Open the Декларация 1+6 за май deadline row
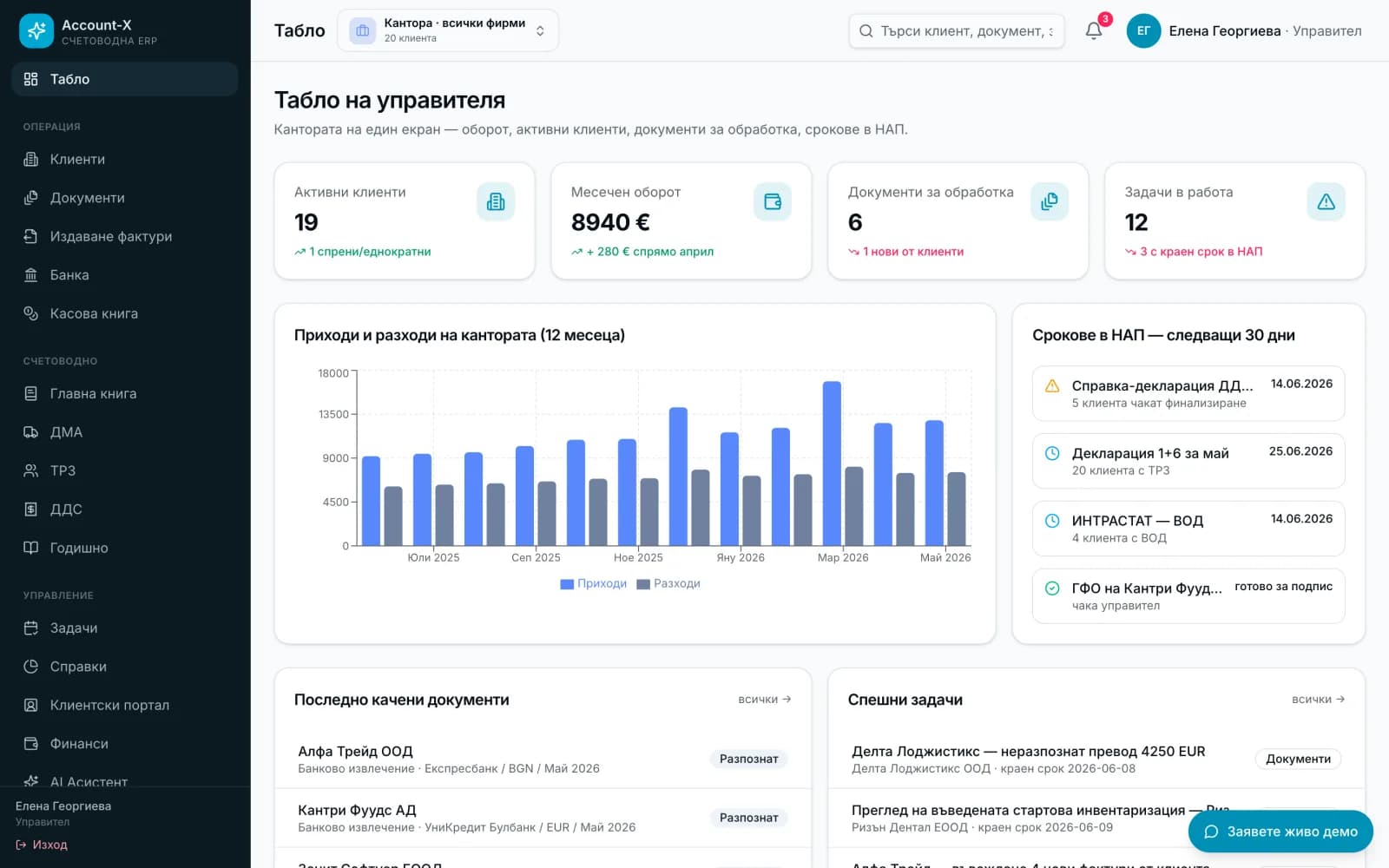This screenshot has width=1389, height=868. click(x=1188, y=461)
